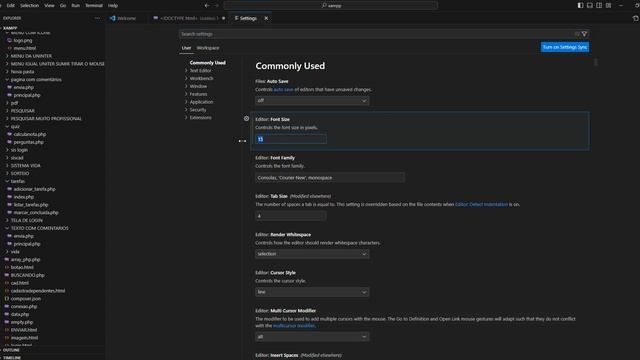The height and width of the screenshot is (360, 640).
Task: Switch to the Workspace settings tab
Action: tap(208, 48)
